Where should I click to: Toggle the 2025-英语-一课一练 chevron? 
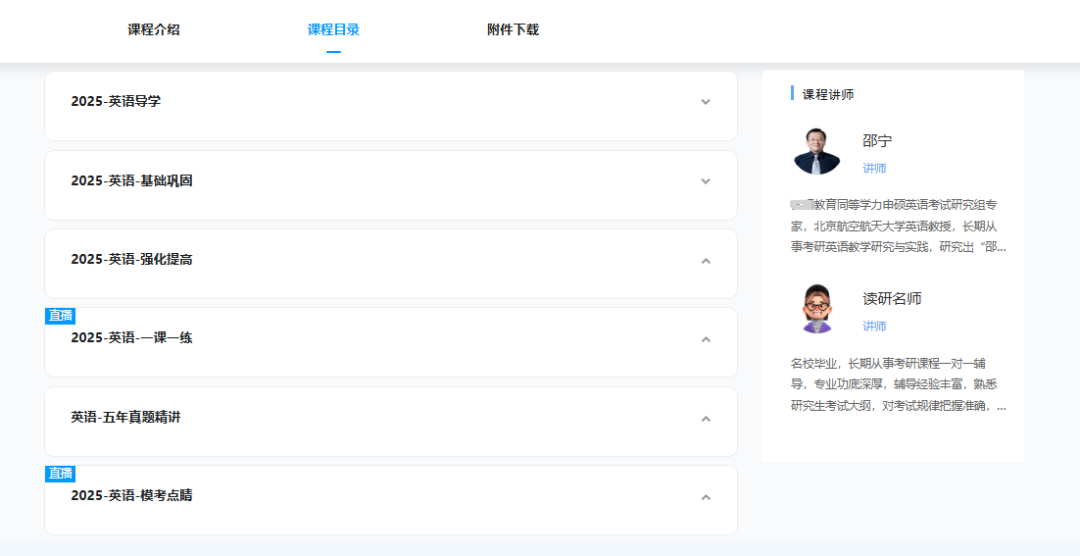click(x=705, y=339)
